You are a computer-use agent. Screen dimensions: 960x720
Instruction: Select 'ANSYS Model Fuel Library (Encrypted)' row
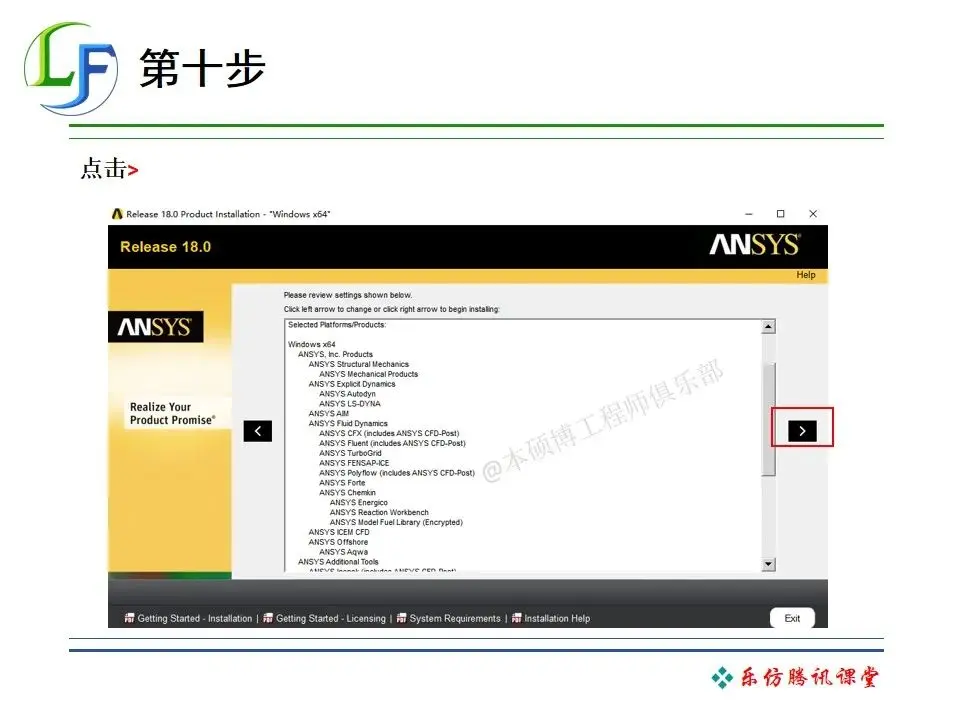(396, 522)
